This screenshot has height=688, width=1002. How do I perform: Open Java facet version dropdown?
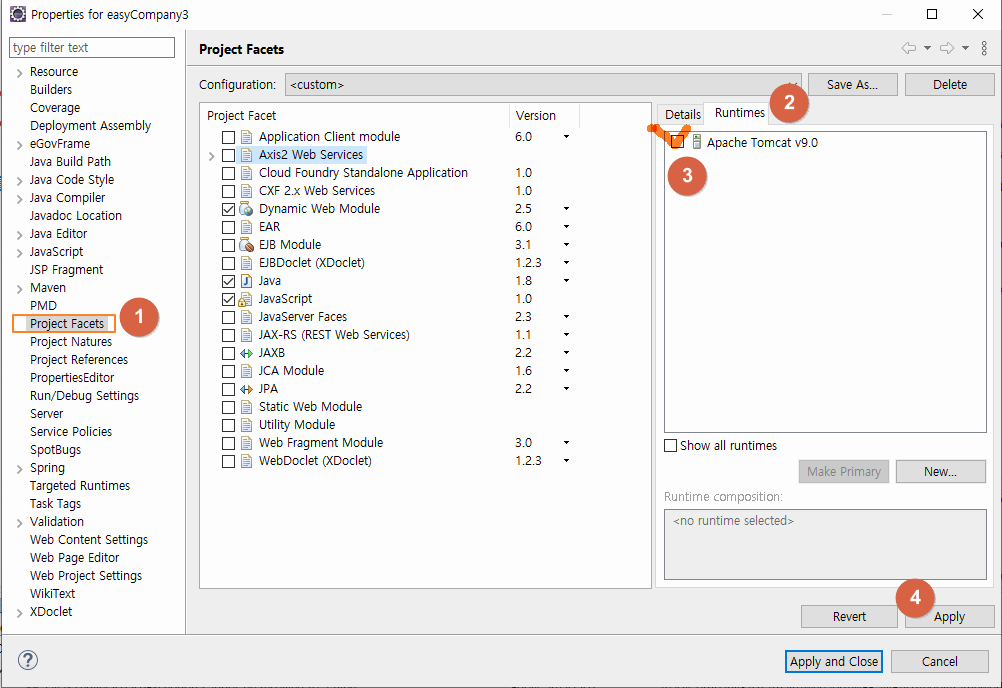[x=566, y=281]
